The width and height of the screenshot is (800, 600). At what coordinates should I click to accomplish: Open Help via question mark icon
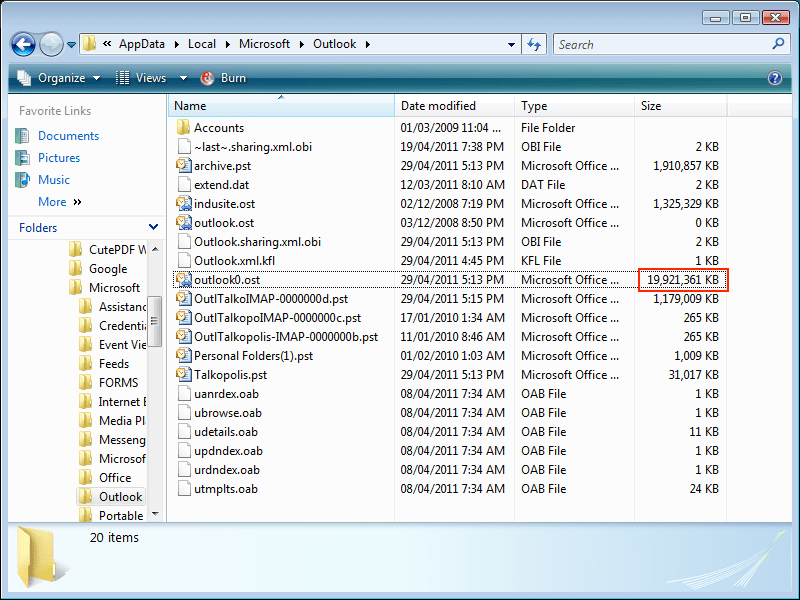(x=774, y=78)
